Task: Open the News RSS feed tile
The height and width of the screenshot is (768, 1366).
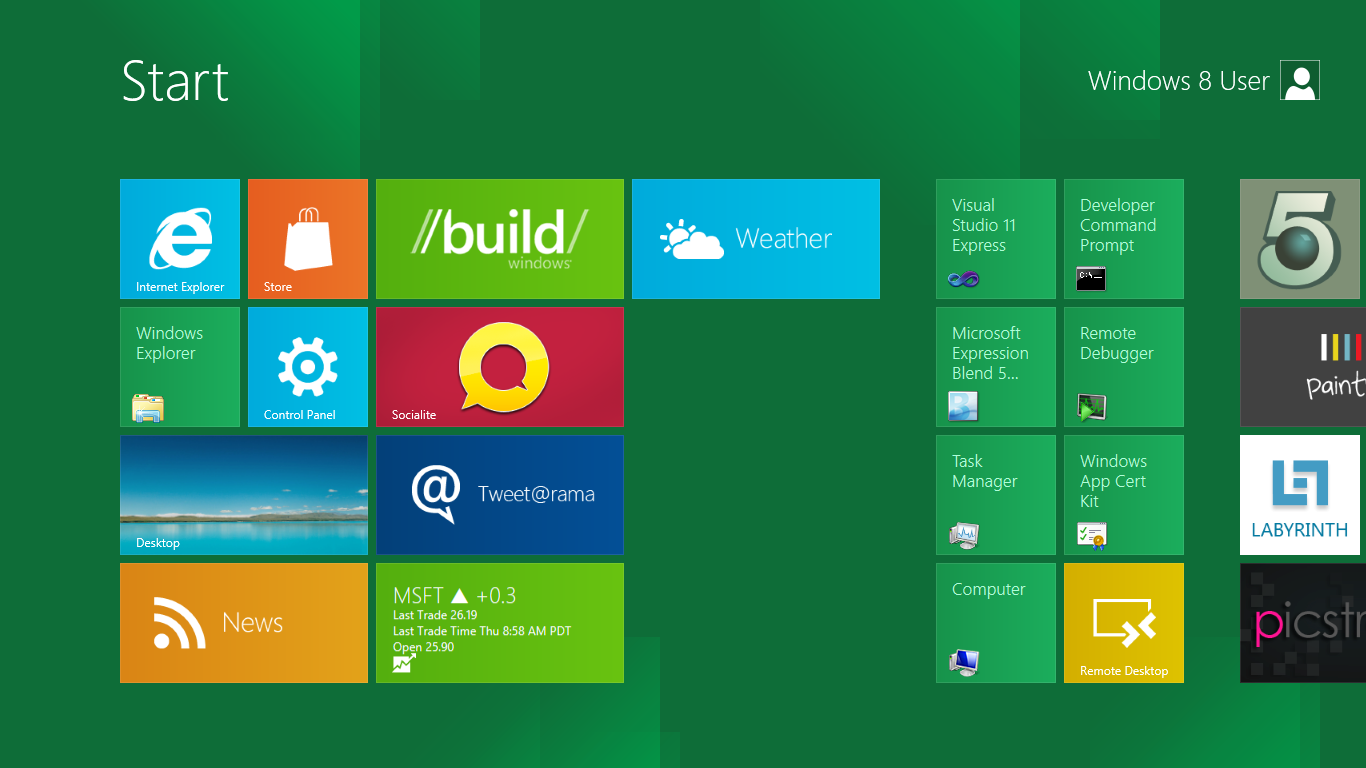Action: tap(244, 623)
